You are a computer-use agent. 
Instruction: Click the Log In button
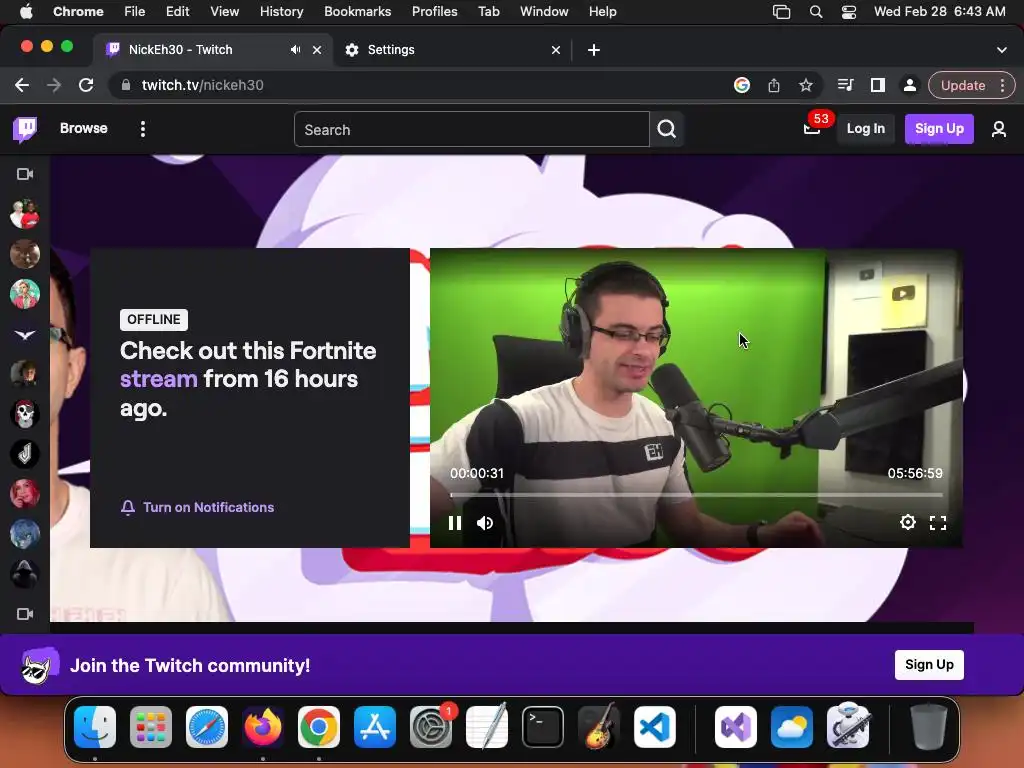click(x=865, y=129)
